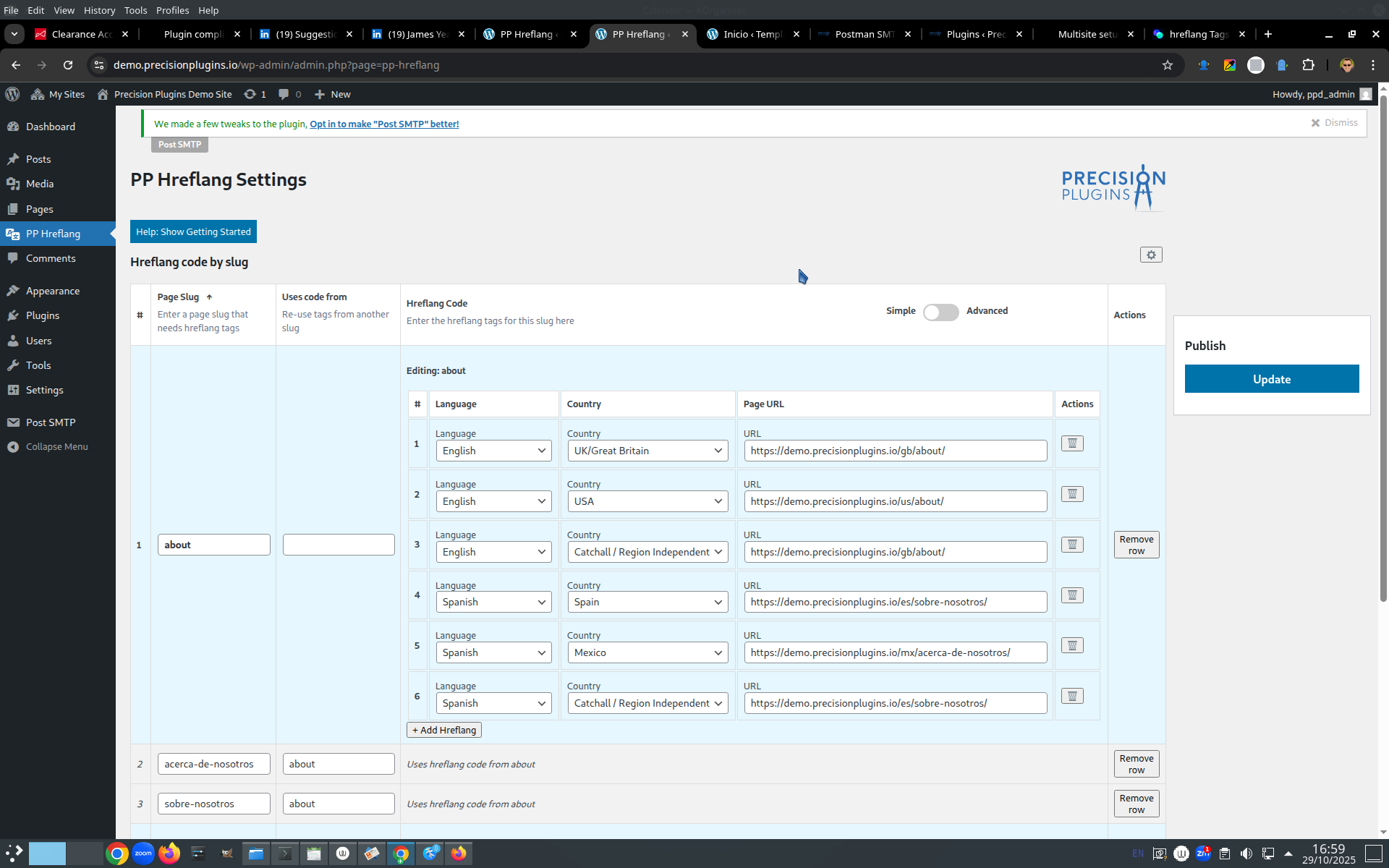Click the sobre-nosotros page slug field
Viewport: 1389px width, 868px height.
coord(213,804)
